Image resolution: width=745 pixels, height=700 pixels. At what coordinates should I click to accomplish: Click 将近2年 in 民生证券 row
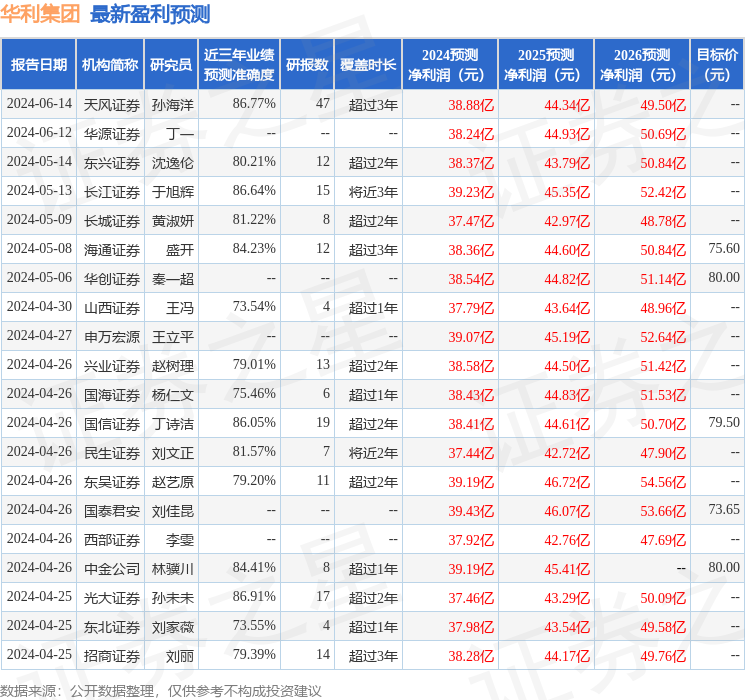[373, 453]
